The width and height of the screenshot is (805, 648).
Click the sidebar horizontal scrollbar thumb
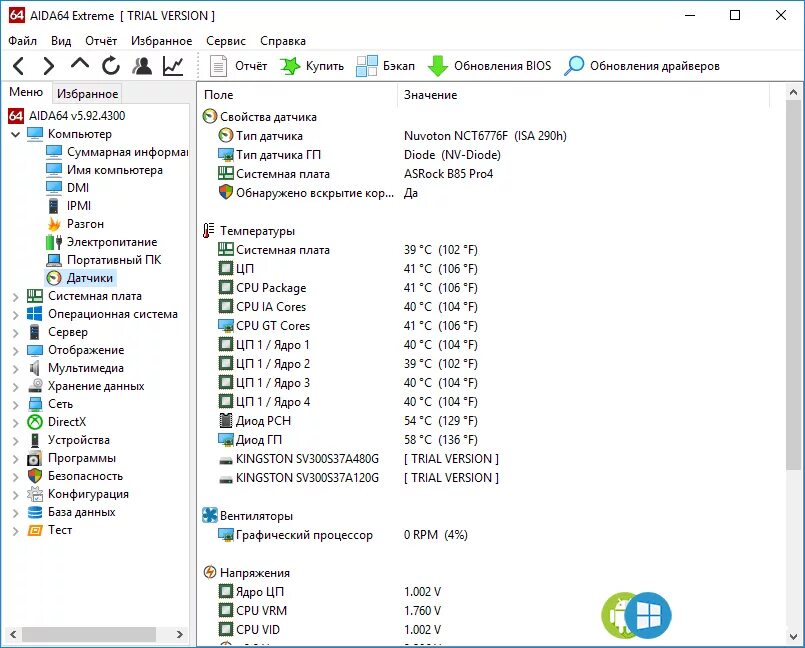point(89,635)
